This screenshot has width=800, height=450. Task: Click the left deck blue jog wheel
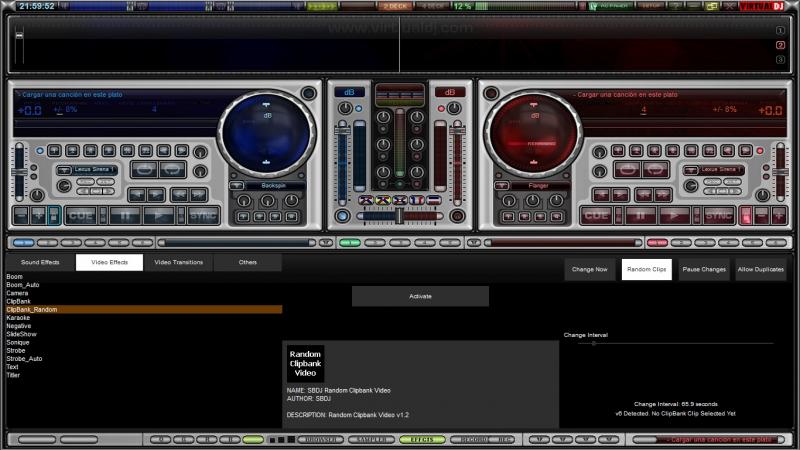266,134
